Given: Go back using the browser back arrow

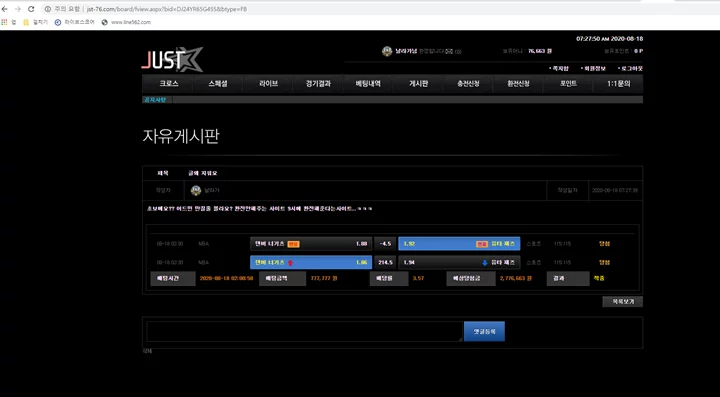Looking at the screenshot, I should (5, 9).
